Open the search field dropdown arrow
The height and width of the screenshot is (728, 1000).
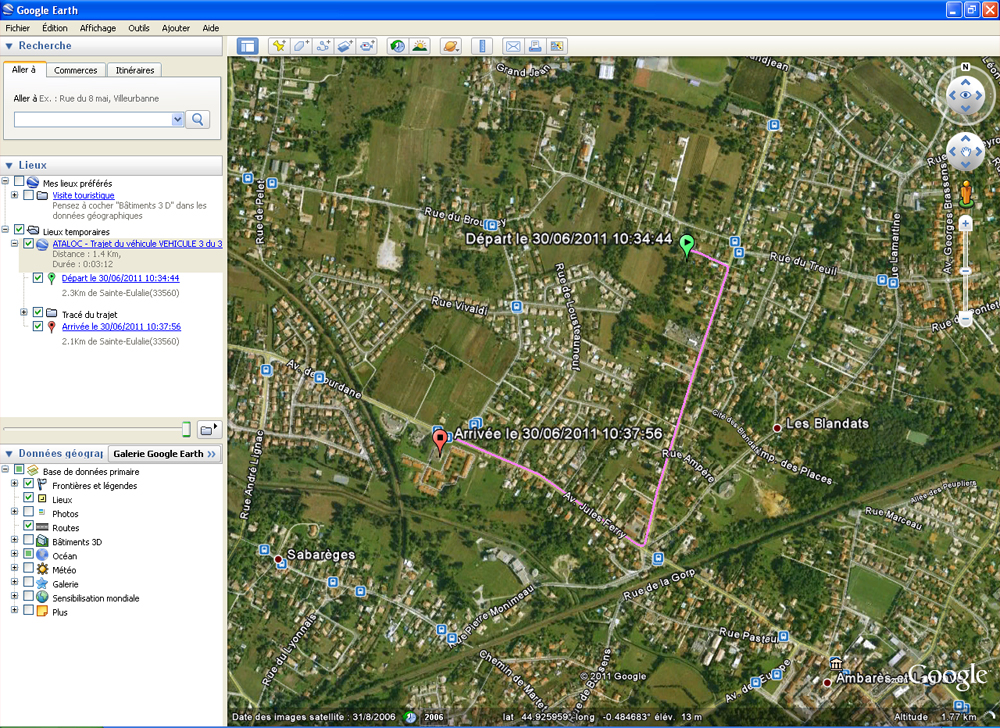point(177,119)
